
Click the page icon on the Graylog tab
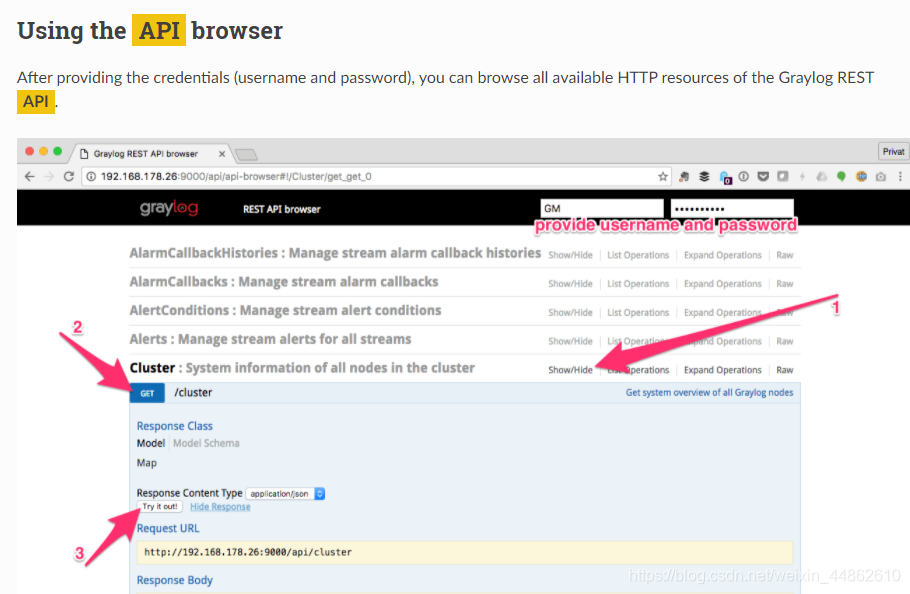click(x=84, y=154)
